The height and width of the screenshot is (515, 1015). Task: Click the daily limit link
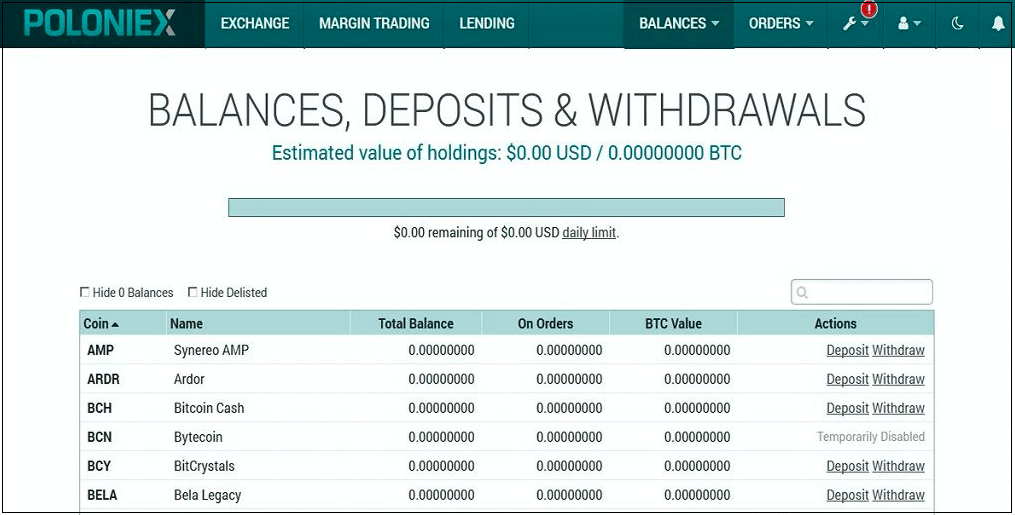(x=589, y=232)
